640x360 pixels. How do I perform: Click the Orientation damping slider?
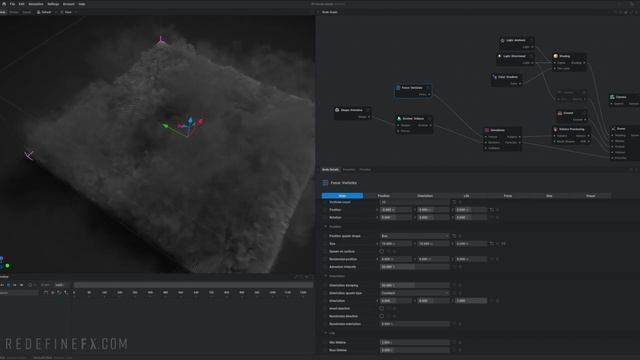[414, 285]
